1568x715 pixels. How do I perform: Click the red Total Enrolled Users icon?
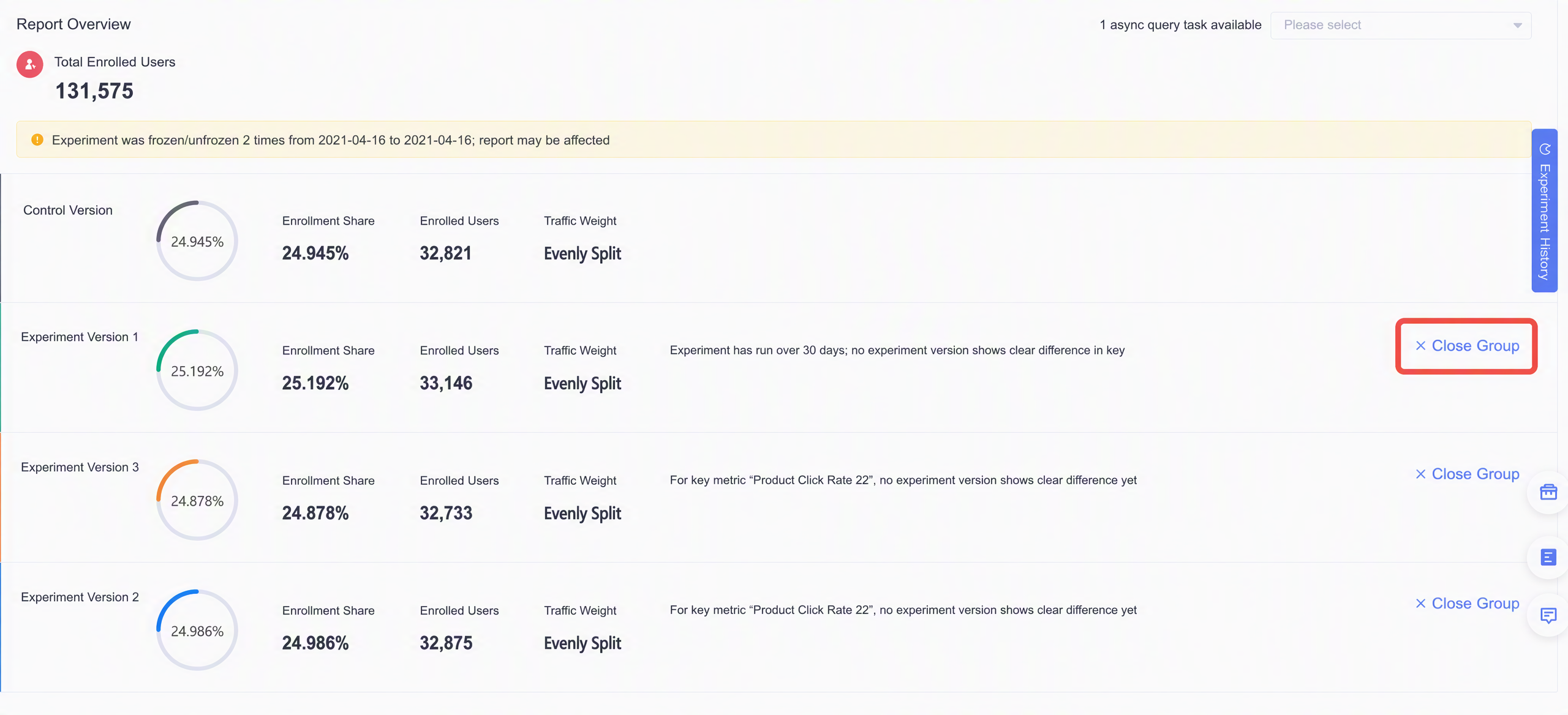tap(30, 64)
